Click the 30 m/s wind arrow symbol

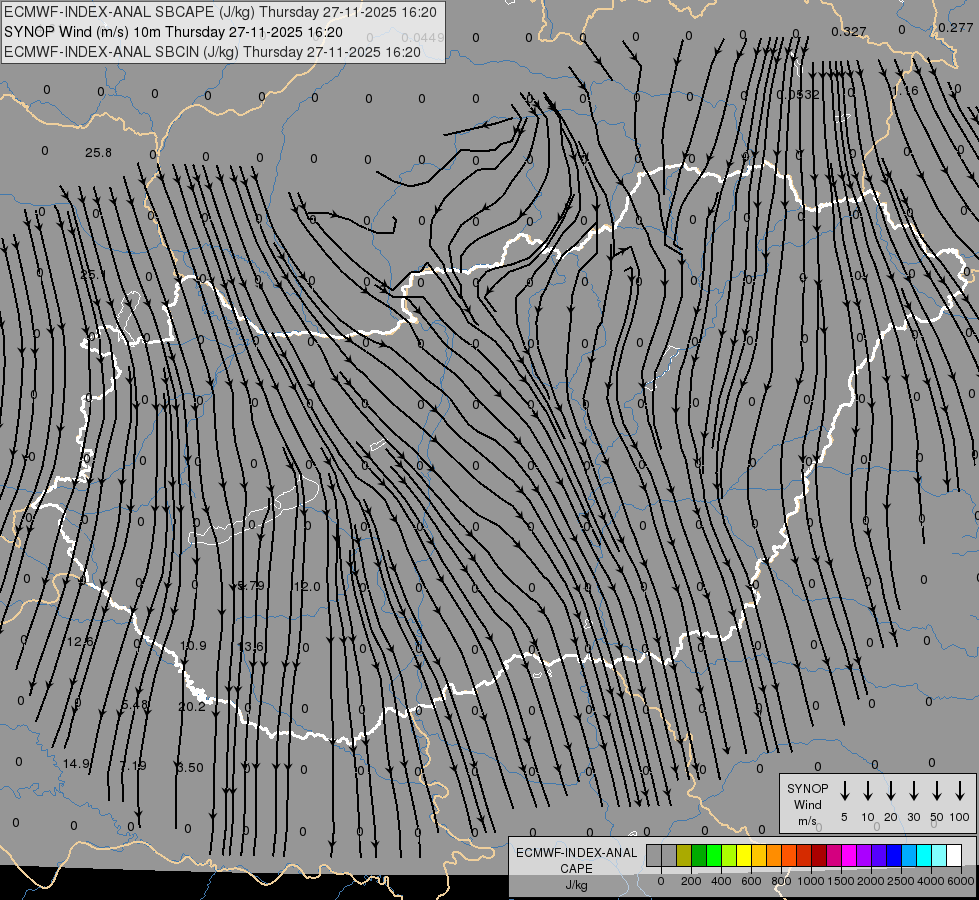pos(914,791)
